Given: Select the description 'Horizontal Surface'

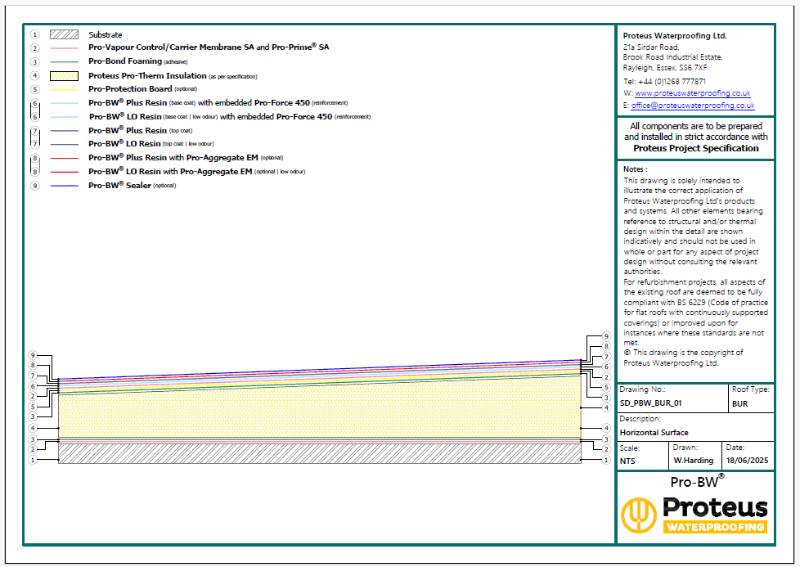Looking at the screenshot, I should [654, 432].
